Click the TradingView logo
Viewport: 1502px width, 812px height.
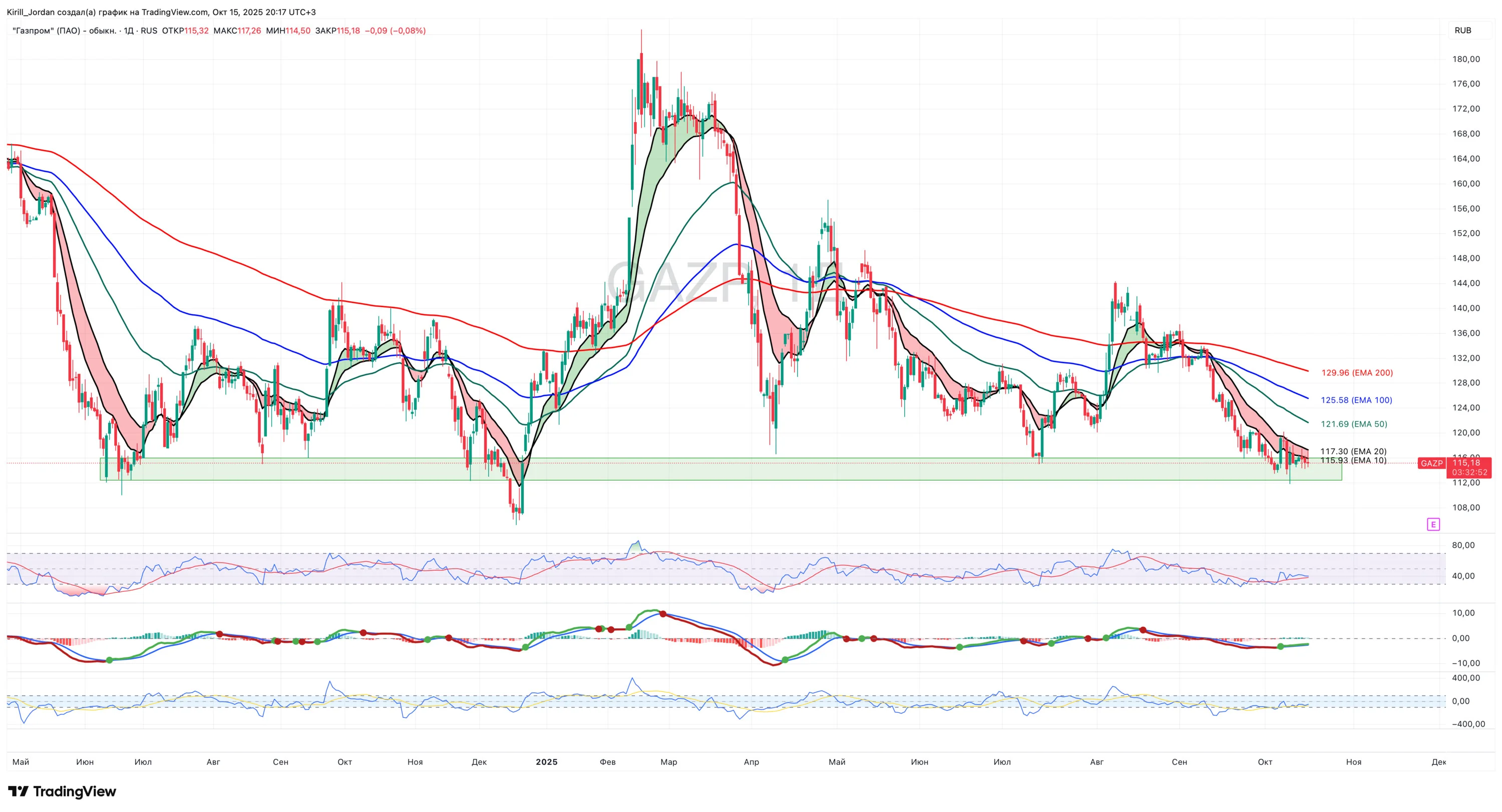[x=62, y=791]
